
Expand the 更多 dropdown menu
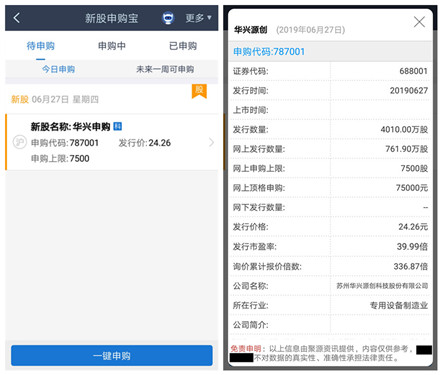pos(198,18)
